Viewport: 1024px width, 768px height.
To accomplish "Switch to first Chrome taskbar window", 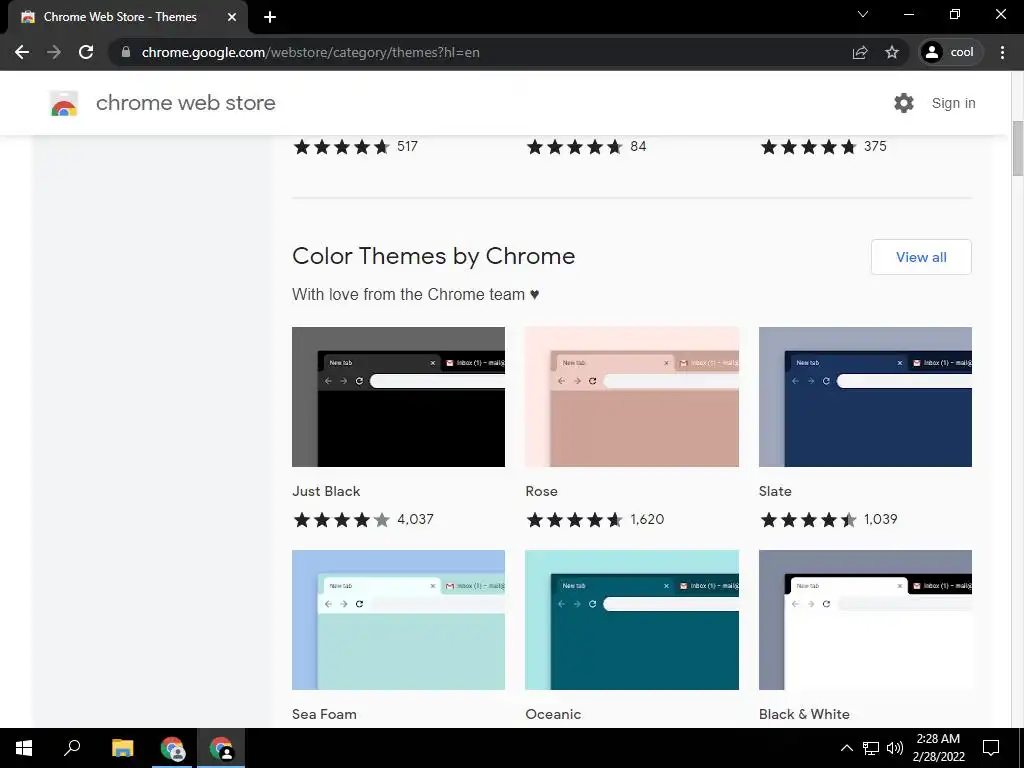I will tap(172, 748).
